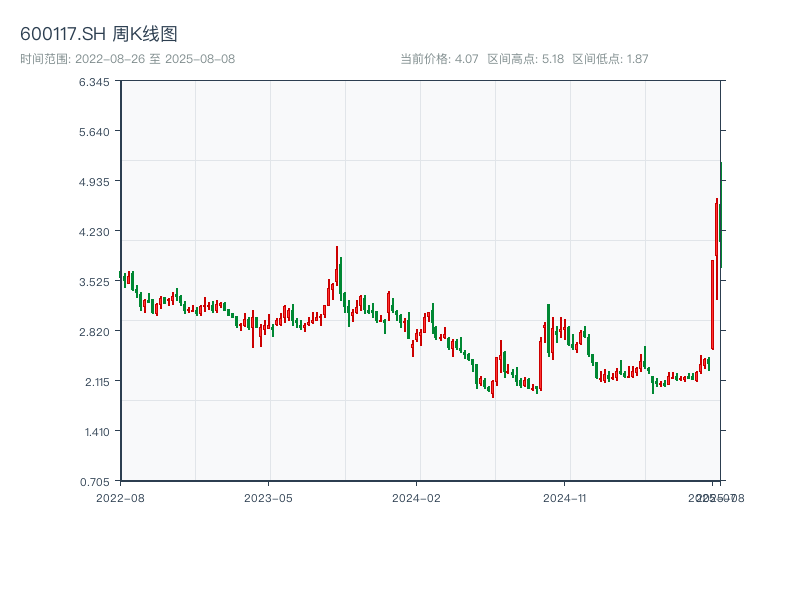
Task: Click the 600117.SH 周K线图 chart title
Action: pos(99,34)
